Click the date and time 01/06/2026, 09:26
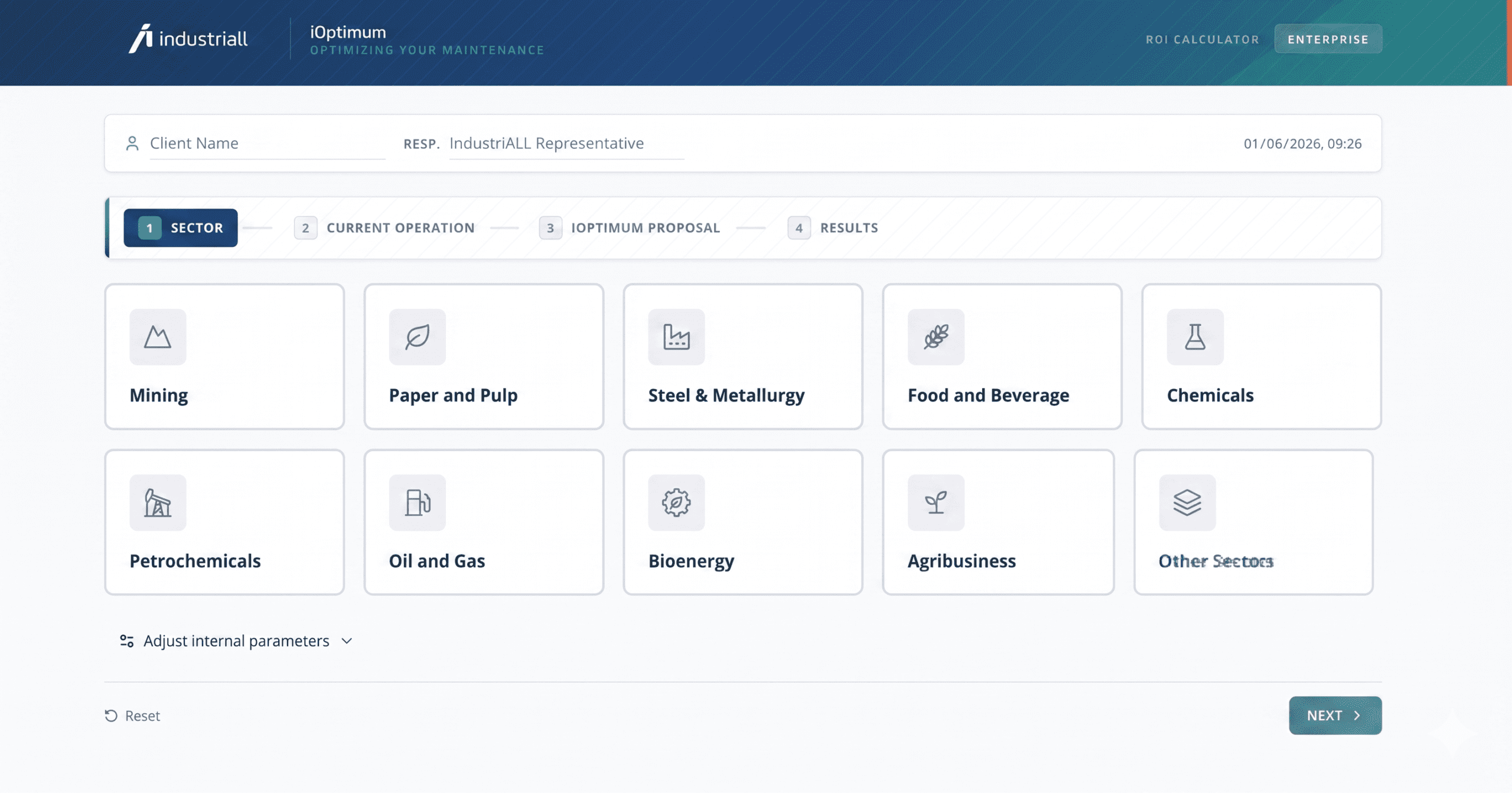The height and width of the screenshot is (793, 1512). 1302,143
